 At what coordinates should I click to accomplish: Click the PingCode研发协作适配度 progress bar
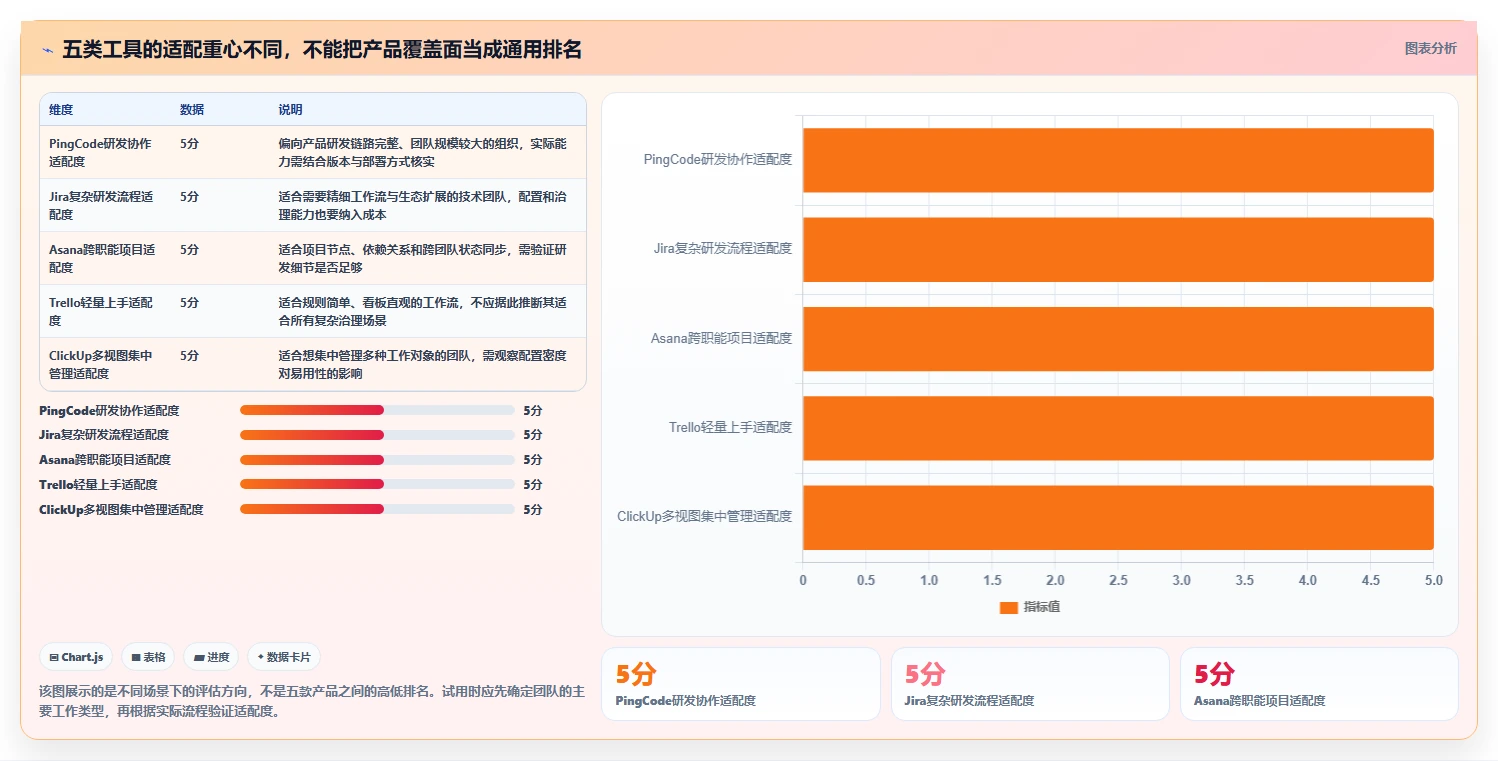[377, 410]
